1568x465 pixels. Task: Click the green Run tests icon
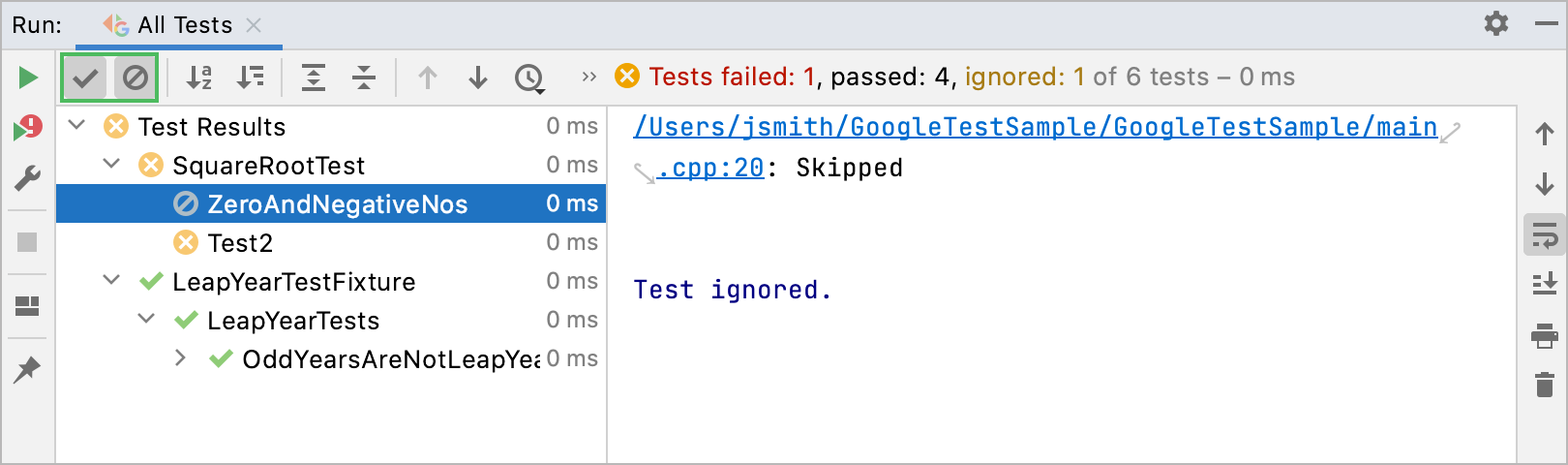[x=28, y=77]
